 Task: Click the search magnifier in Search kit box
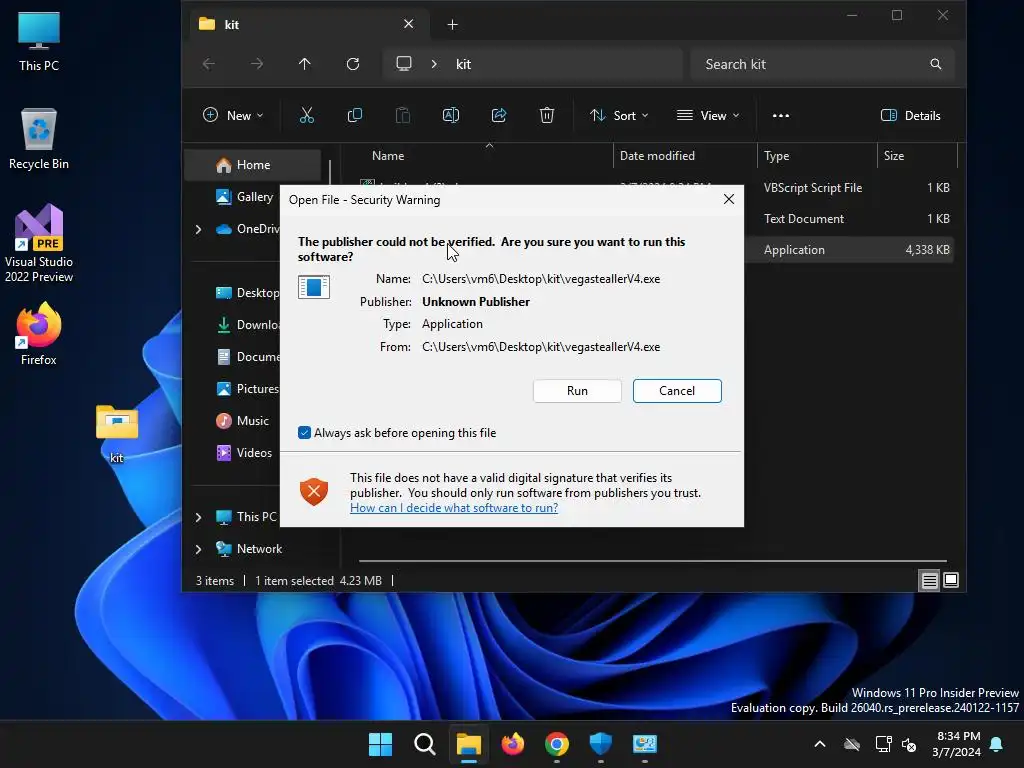click(x=935, y=64)
